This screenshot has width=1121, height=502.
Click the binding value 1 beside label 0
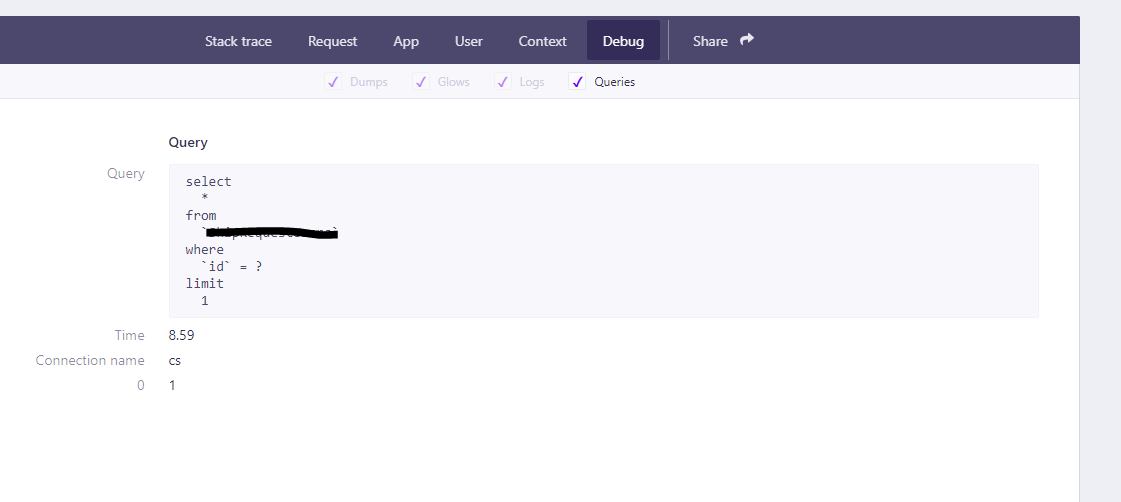172,385
